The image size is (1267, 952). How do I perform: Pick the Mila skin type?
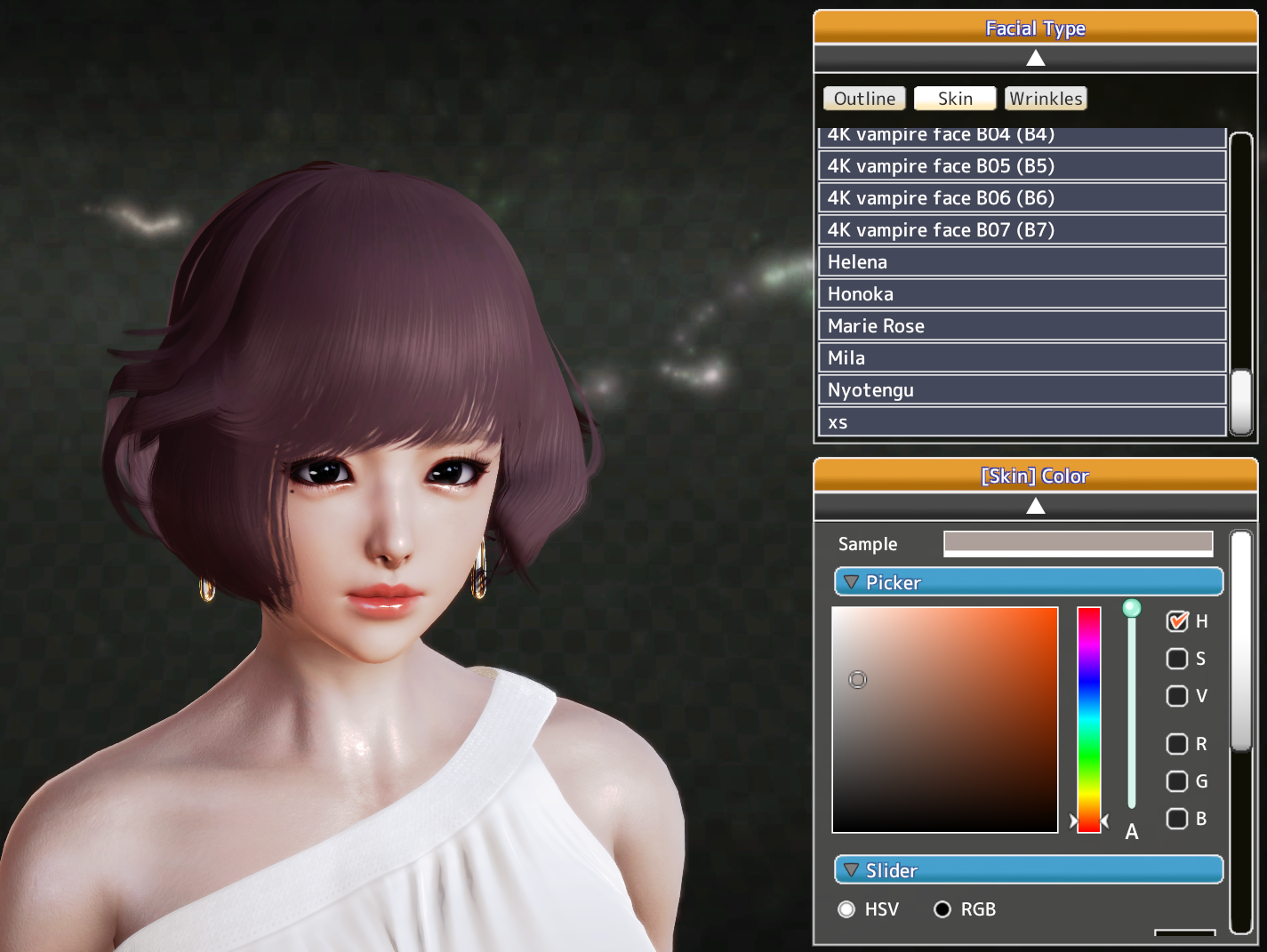point(1022,358)
